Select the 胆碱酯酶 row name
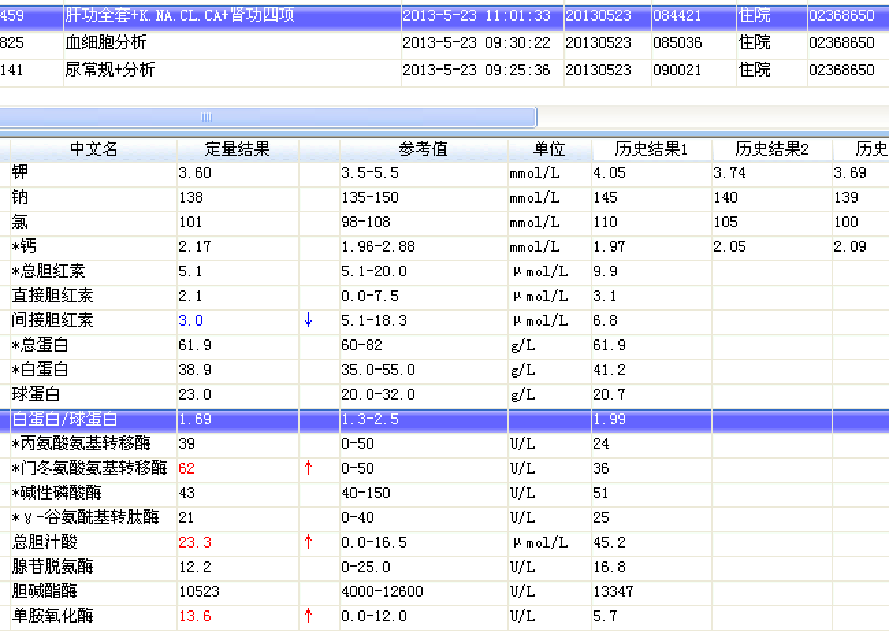The width and height of the screenshot is (890, 631). pyautogui.click(x=44, y=591)
